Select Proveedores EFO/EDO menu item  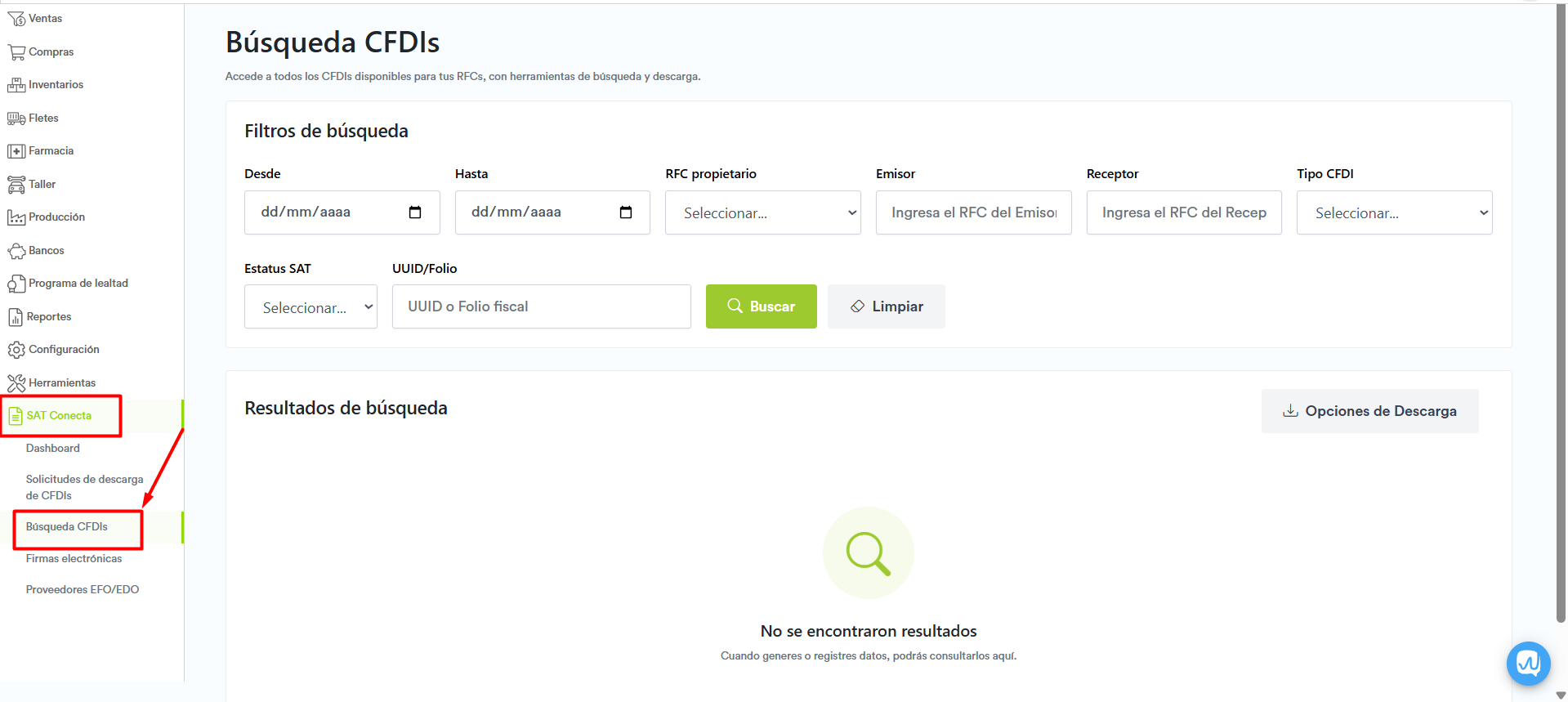[x=83, y=590]
